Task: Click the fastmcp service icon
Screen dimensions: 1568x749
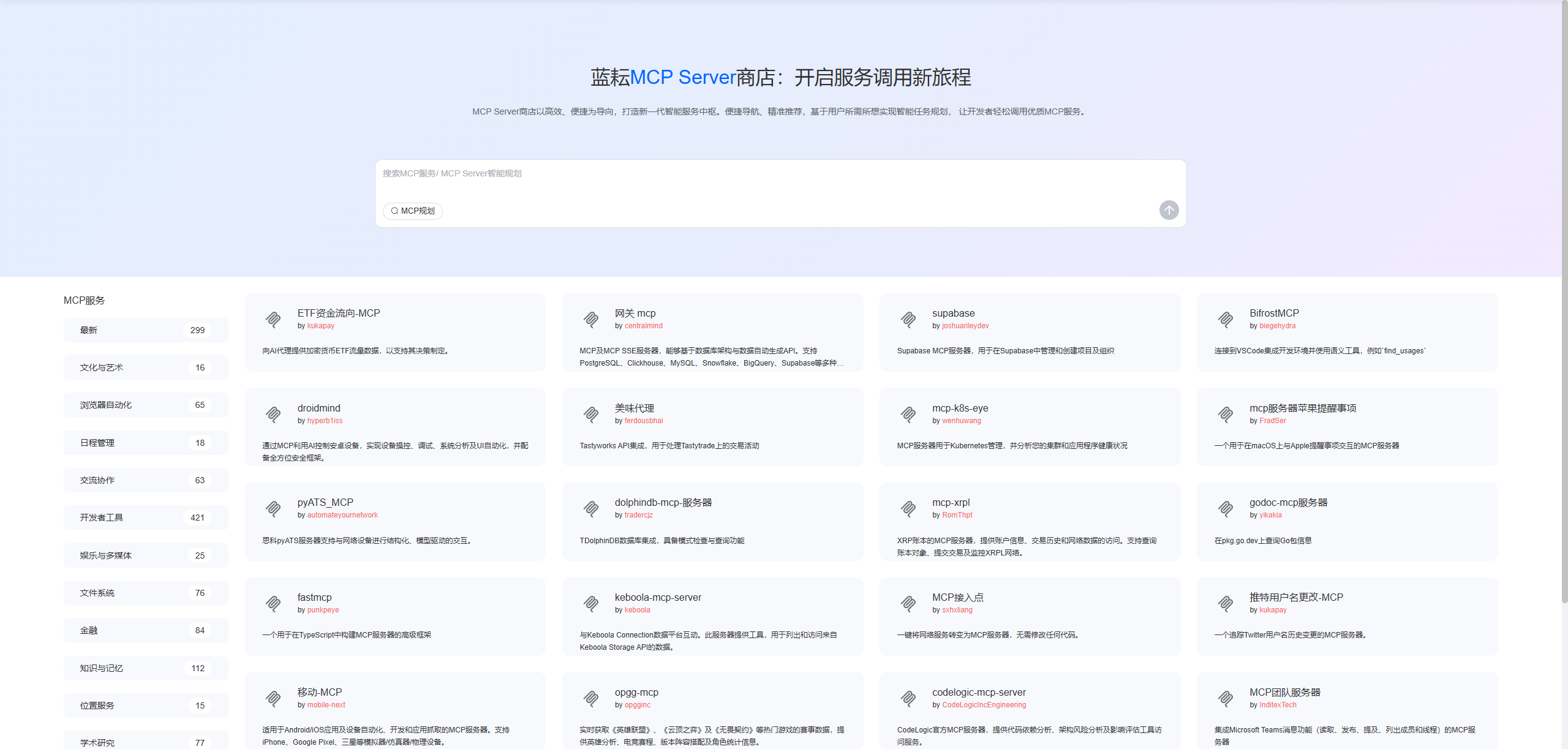Action: click(274, 603)
